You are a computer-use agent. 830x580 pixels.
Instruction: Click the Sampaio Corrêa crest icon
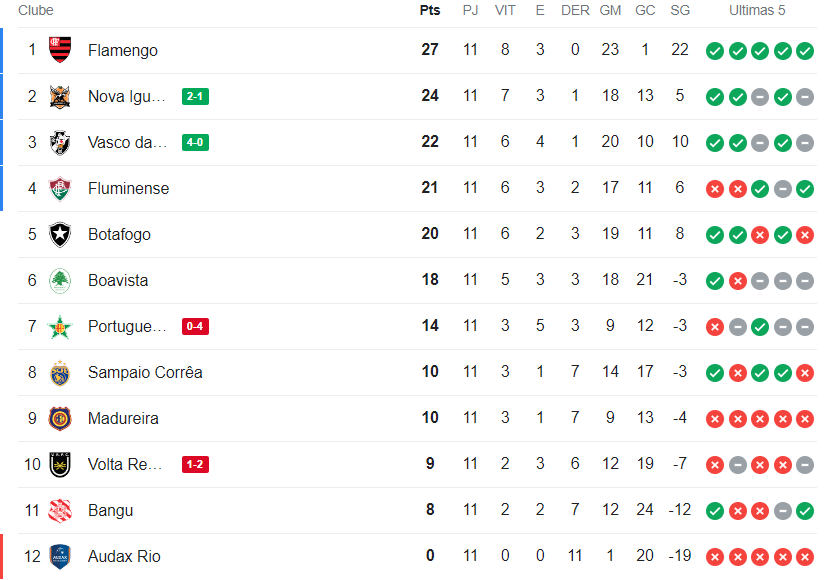60,372
